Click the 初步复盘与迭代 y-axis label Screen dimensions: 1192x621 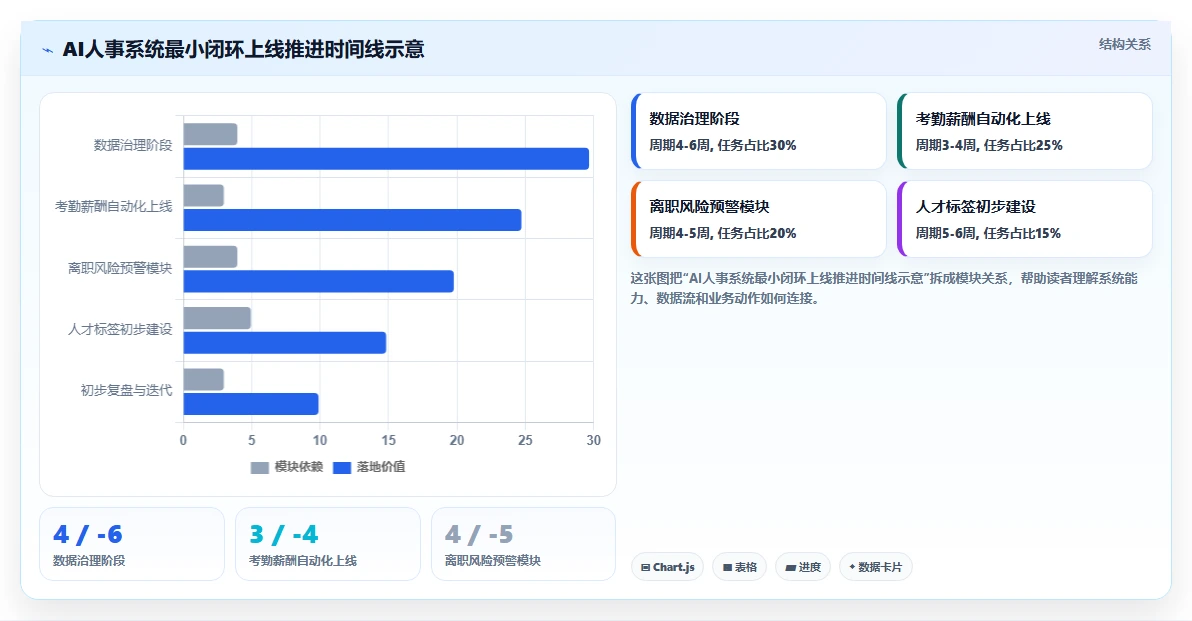pos(126,391)
